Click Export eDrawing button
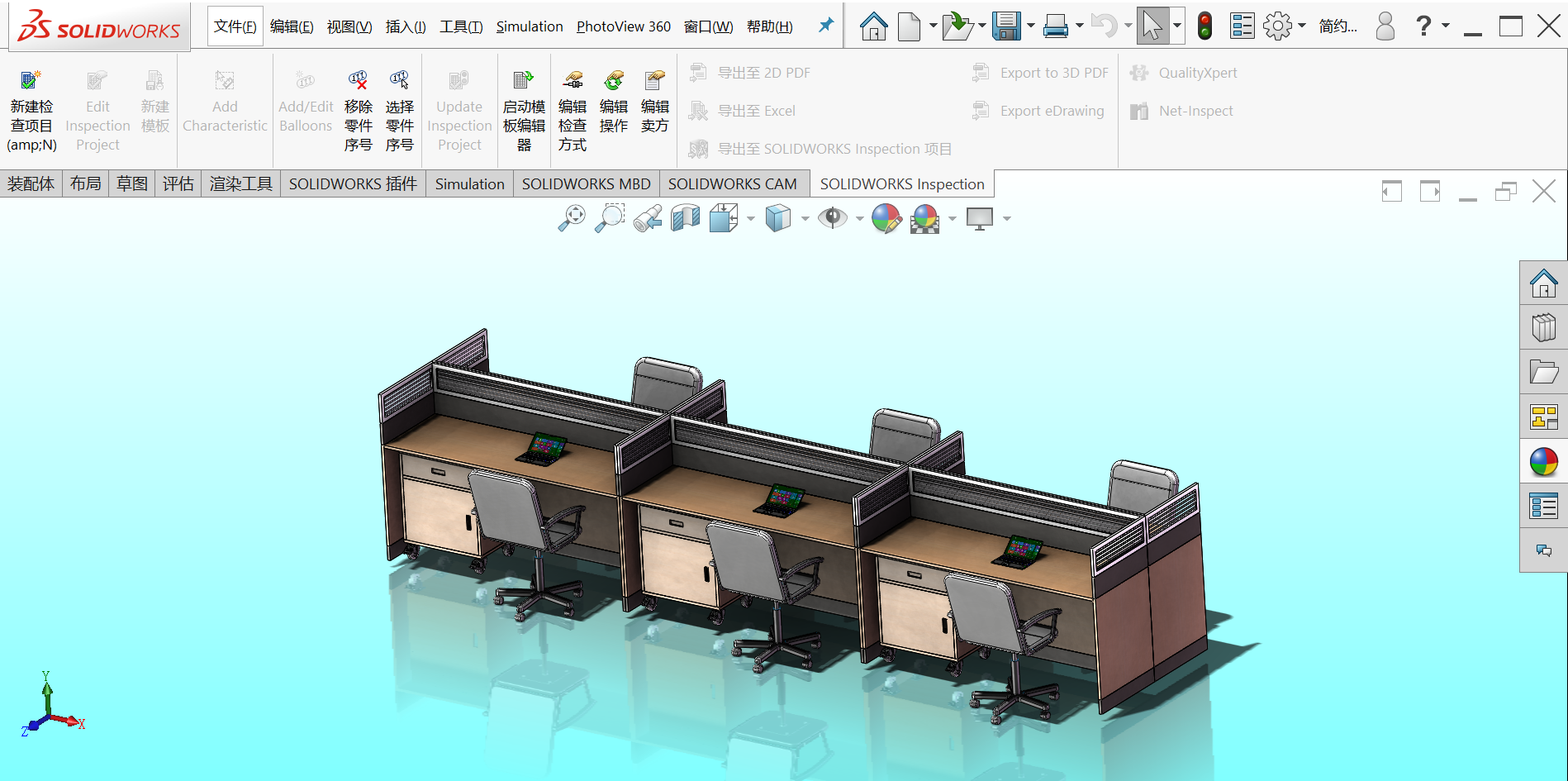 [1038, 111]
